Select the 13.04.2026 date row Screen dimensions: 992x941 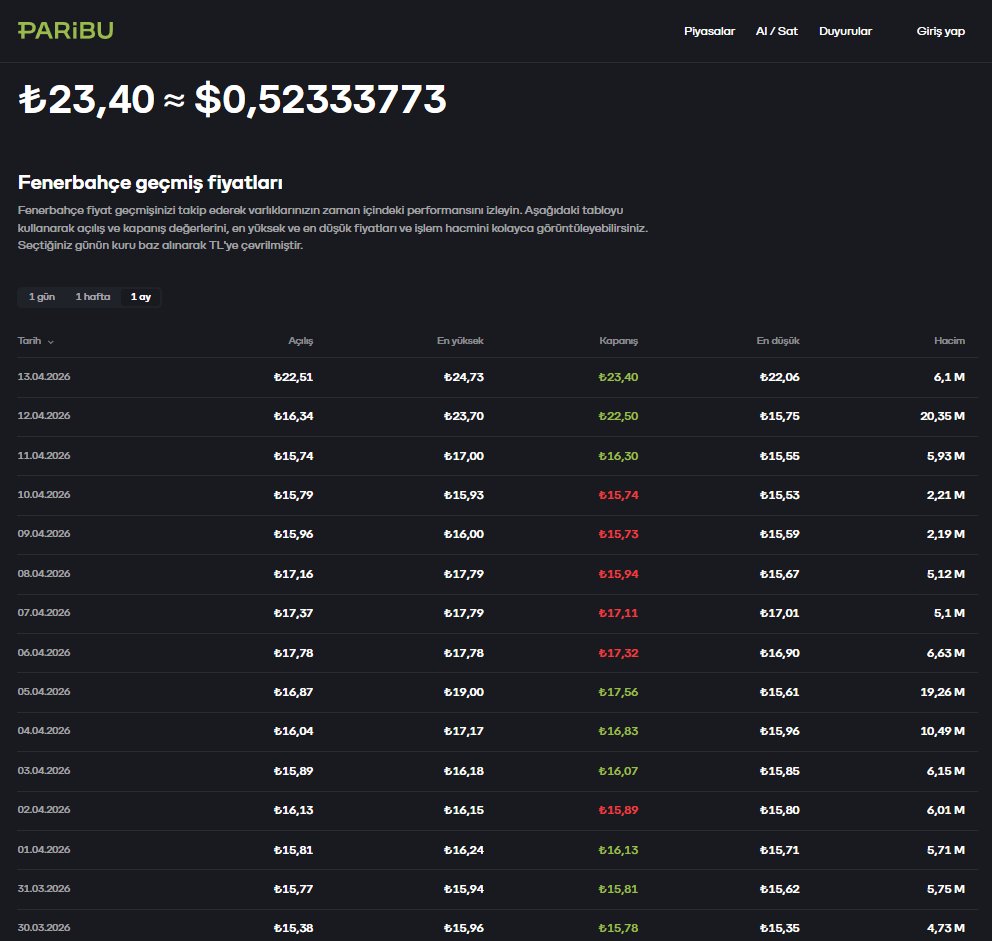pyautogui.click(x=497, y=377)
